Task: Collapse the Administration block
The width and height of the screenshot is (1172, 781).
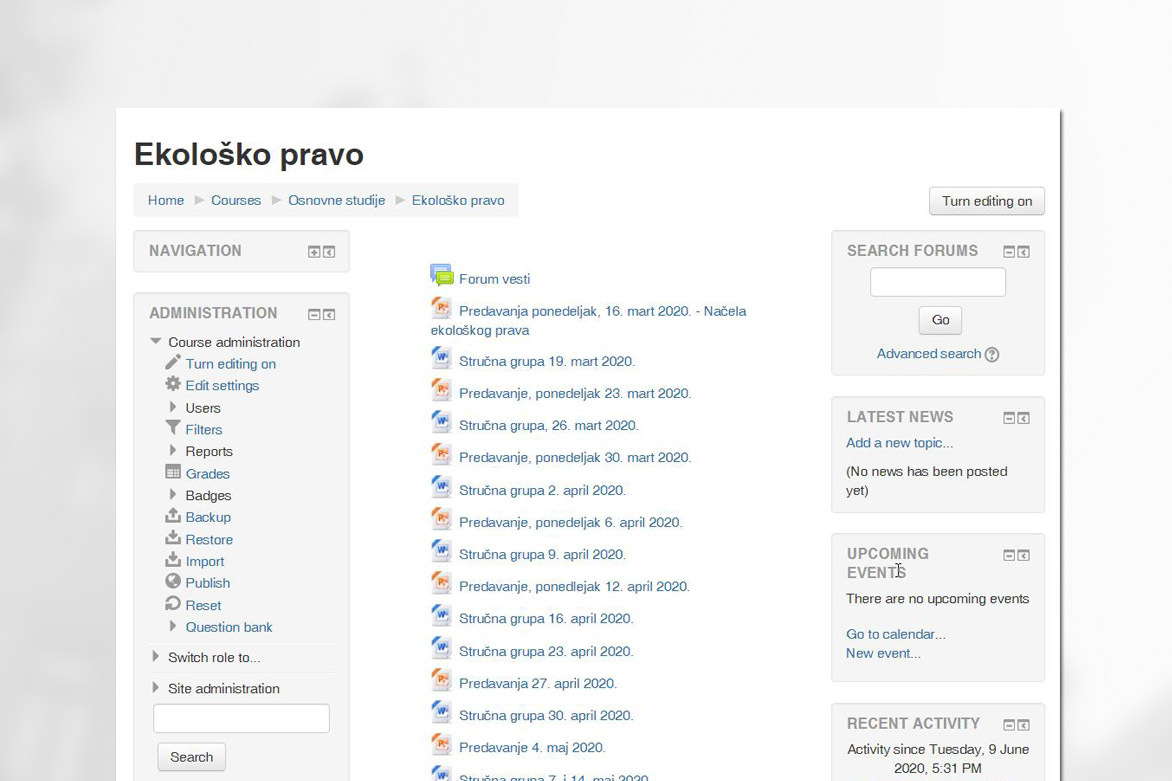Action: [314, 315]
